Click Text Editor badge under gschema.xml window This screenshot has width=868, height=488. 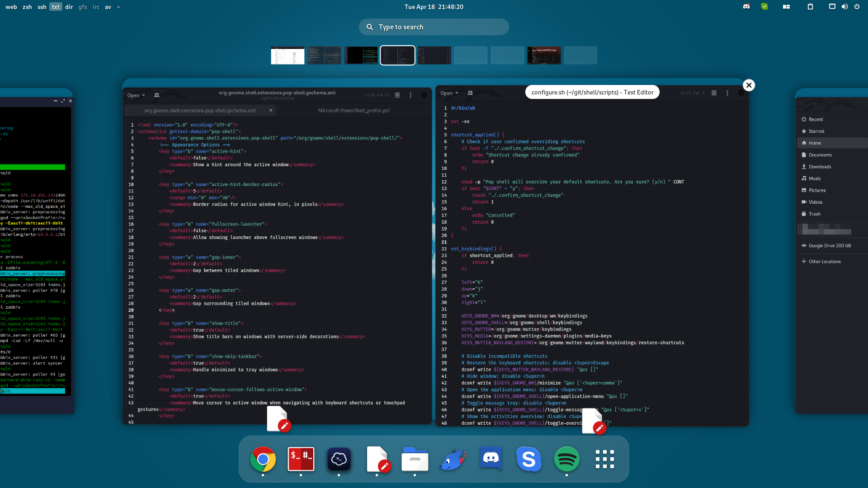[x=279, y=419]
